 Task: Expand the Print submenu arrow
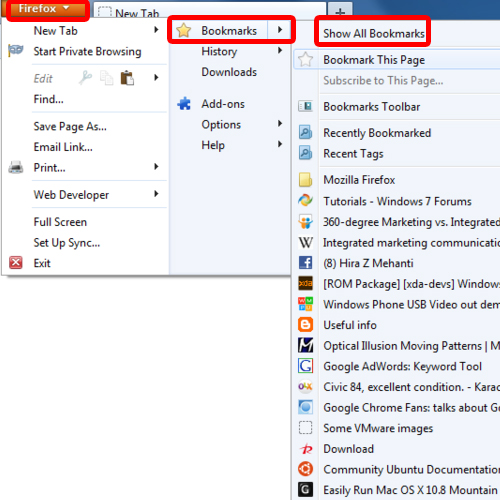coord(156,167)
